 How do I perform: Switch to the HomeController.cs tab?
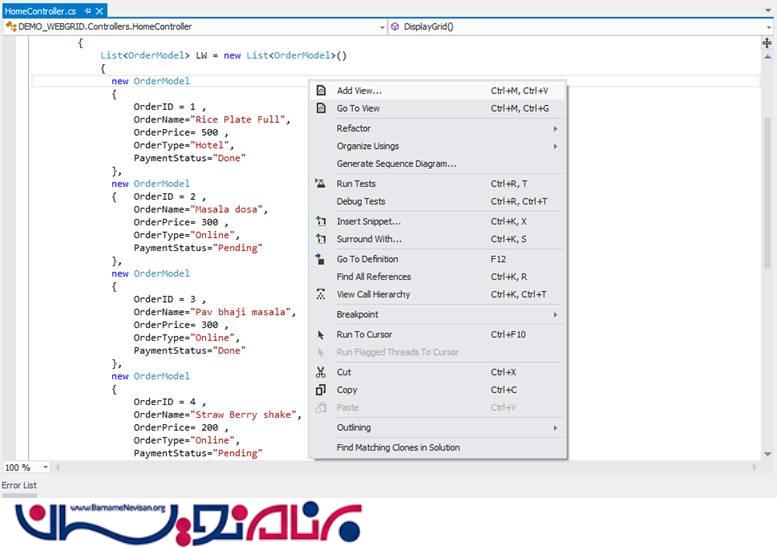click(39, 10)
